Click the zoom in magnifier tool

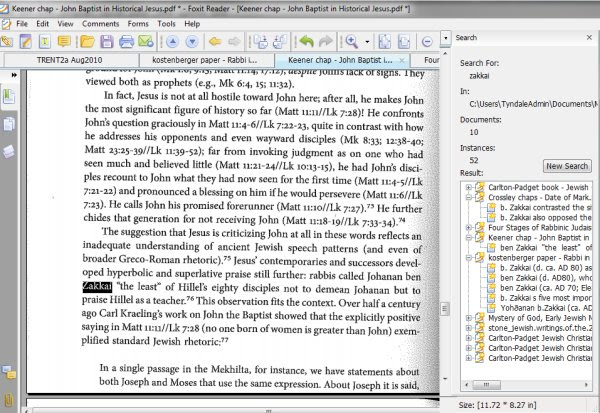pos(352,41)
